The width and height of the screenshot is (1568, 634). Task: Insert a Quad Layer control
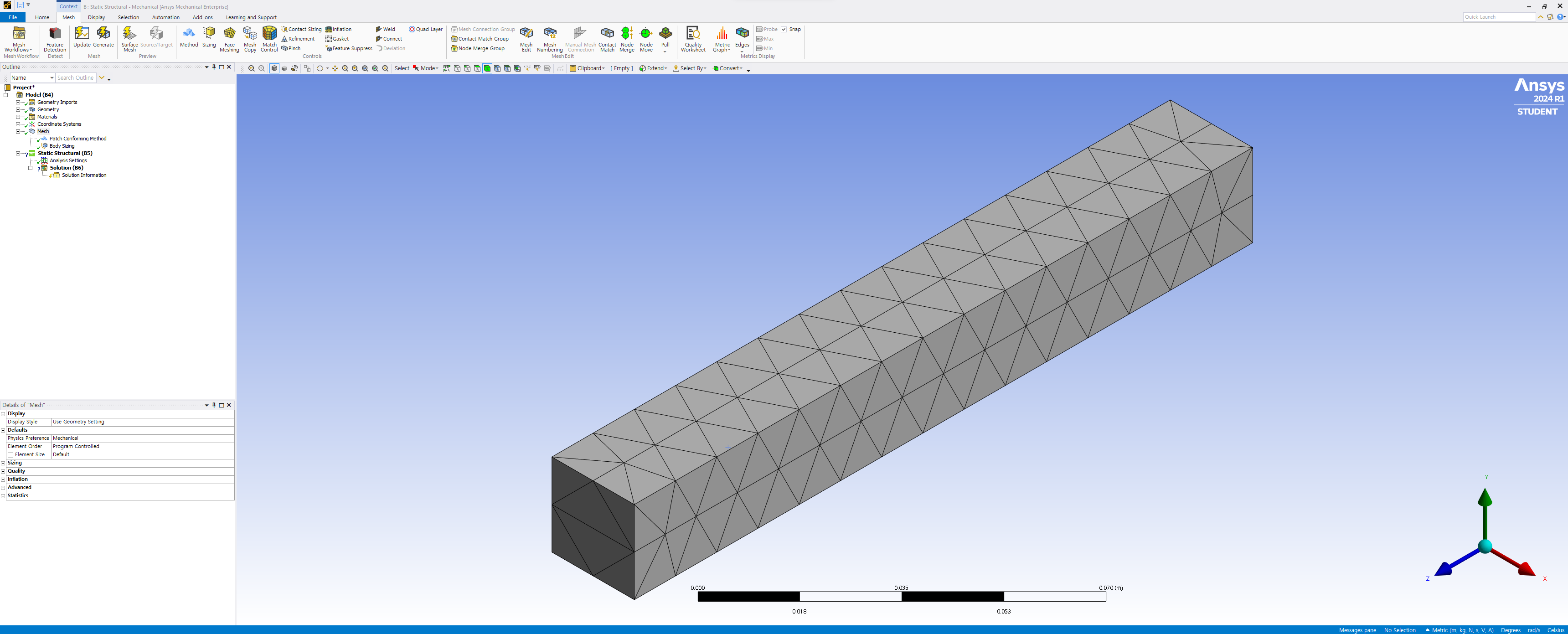425,29
